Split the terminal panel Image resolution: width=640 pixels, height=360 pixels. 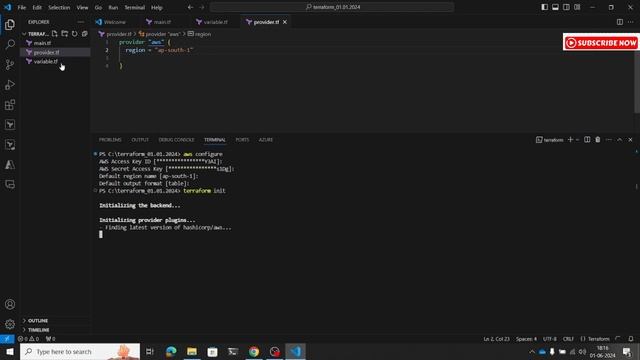[587, 140]
